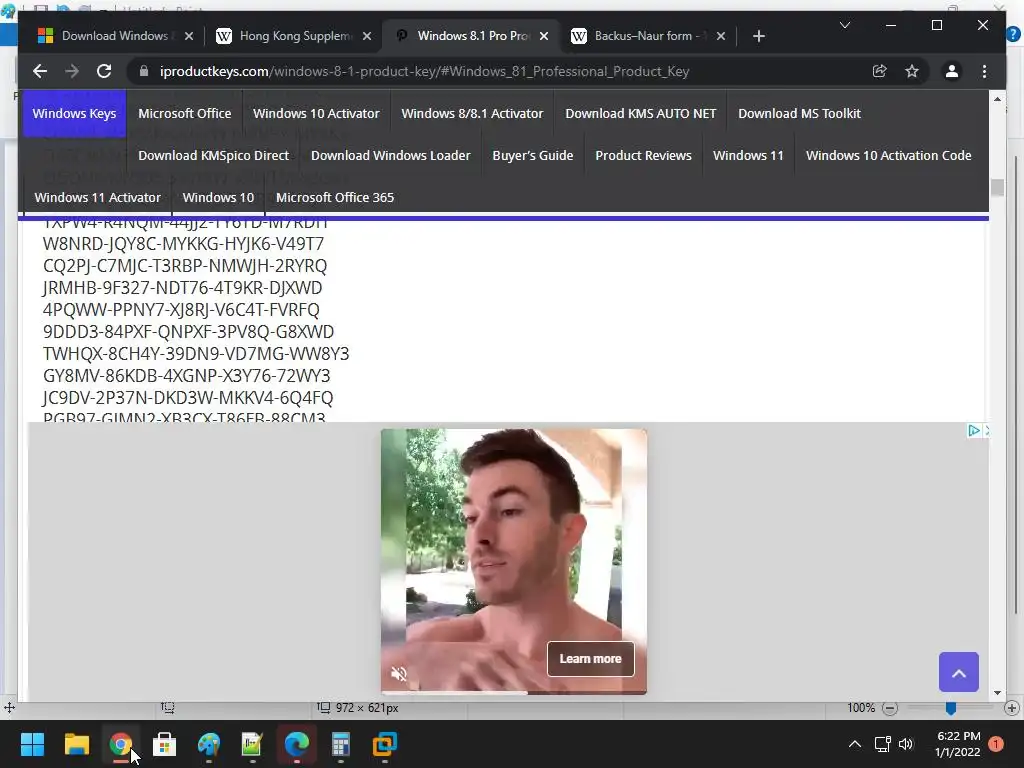
Task: Click the page vertical scrollbar thumb
Action: (x=997, y=187)
